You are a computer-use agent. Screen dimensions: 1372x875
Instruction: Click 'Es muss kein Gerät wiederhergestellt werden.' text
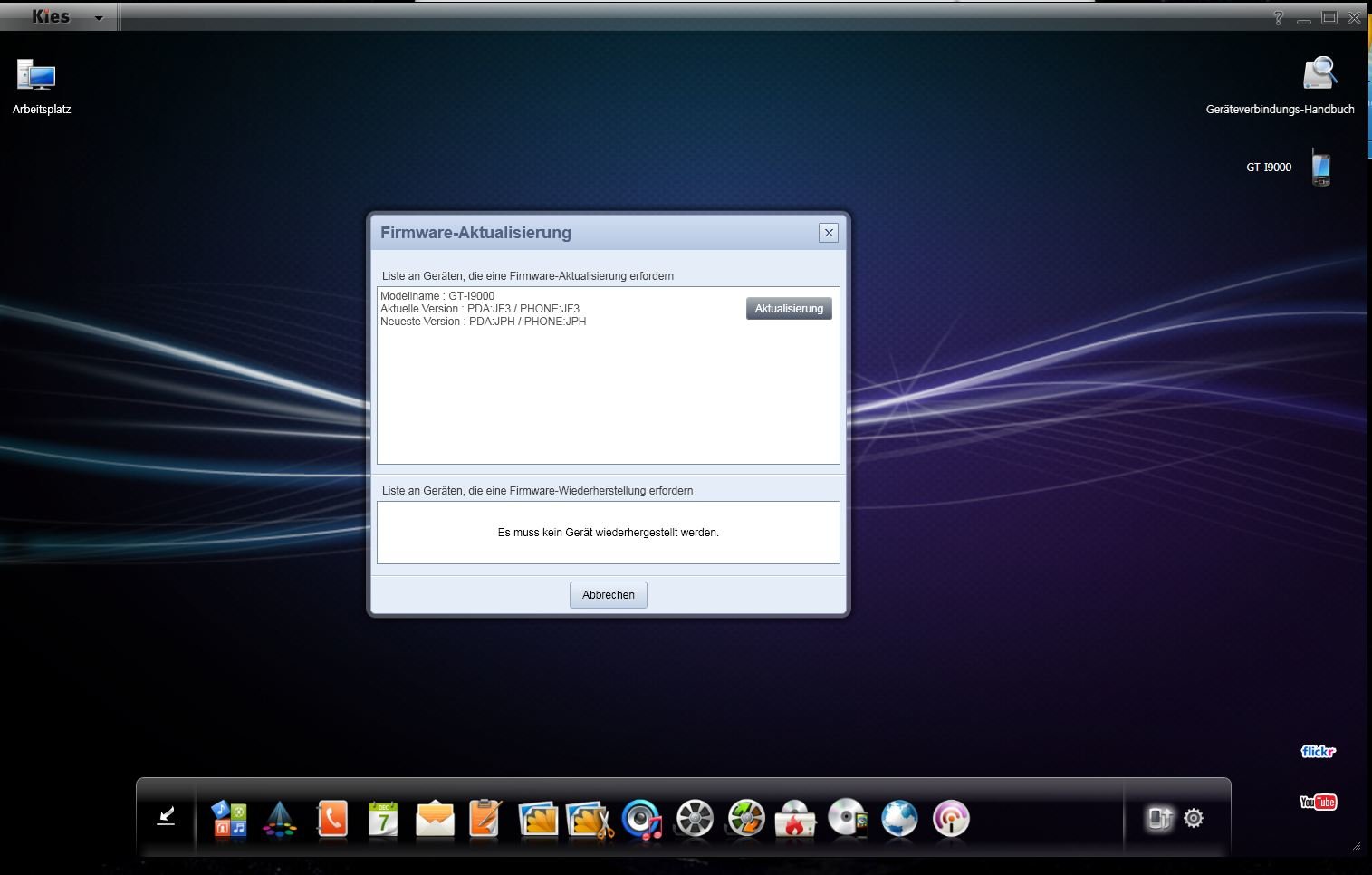[609, 533]
